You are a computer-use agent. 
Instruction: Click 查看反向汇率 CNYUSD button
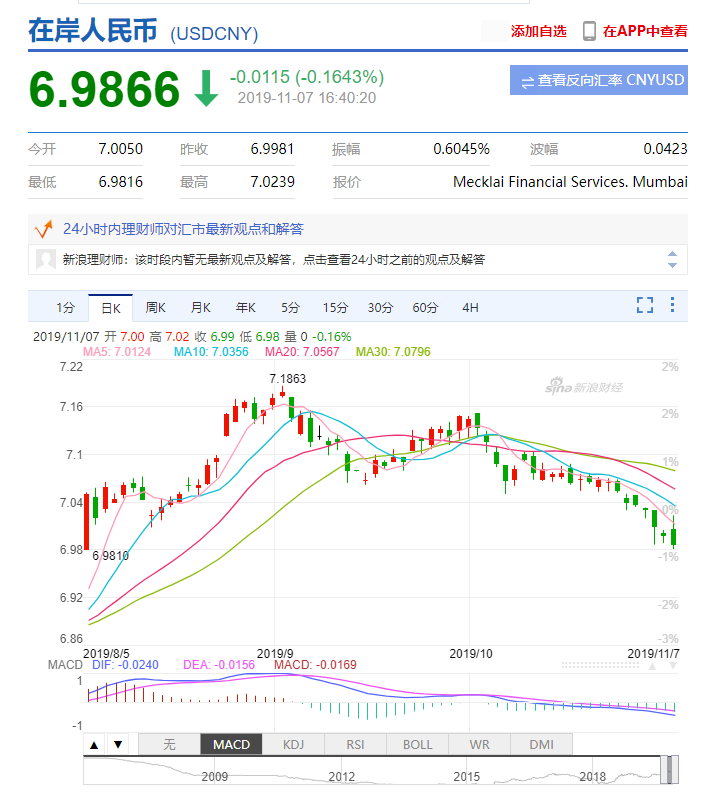(598, 80)
